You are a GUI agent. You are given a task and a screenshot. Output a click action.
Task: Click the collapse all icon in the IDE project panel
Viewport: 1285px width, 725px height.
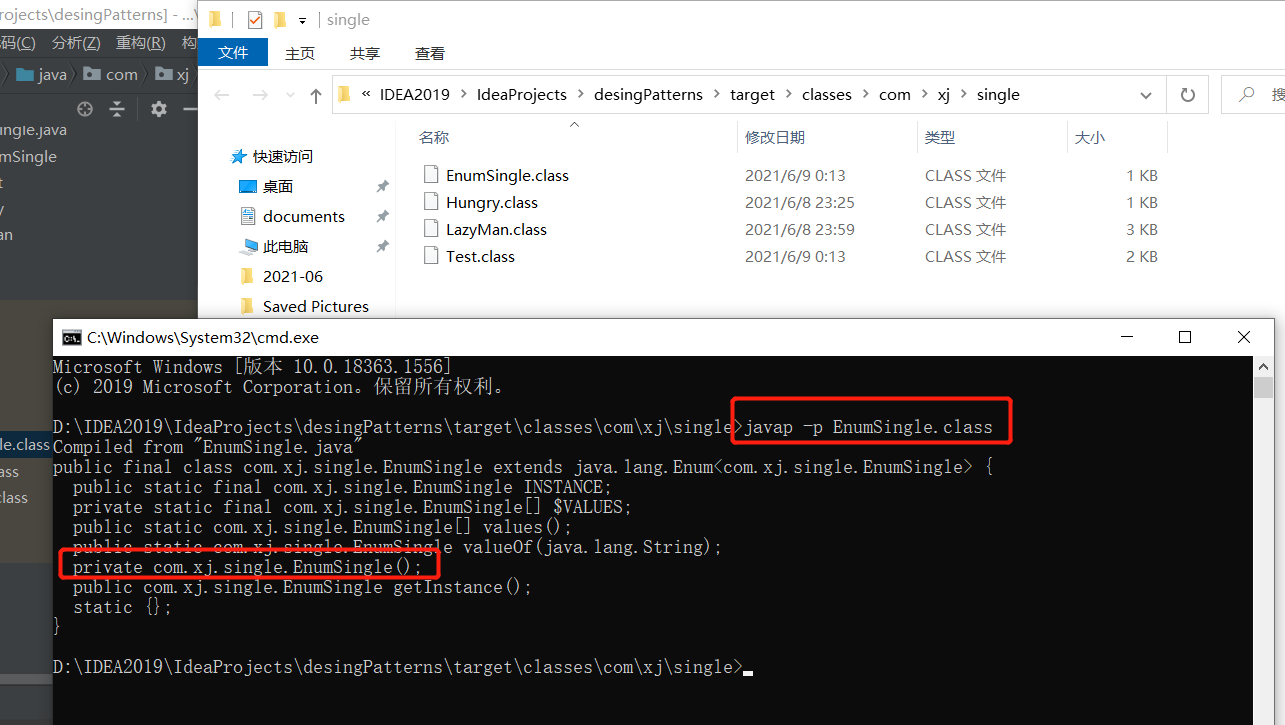click(x=117, y=109)
